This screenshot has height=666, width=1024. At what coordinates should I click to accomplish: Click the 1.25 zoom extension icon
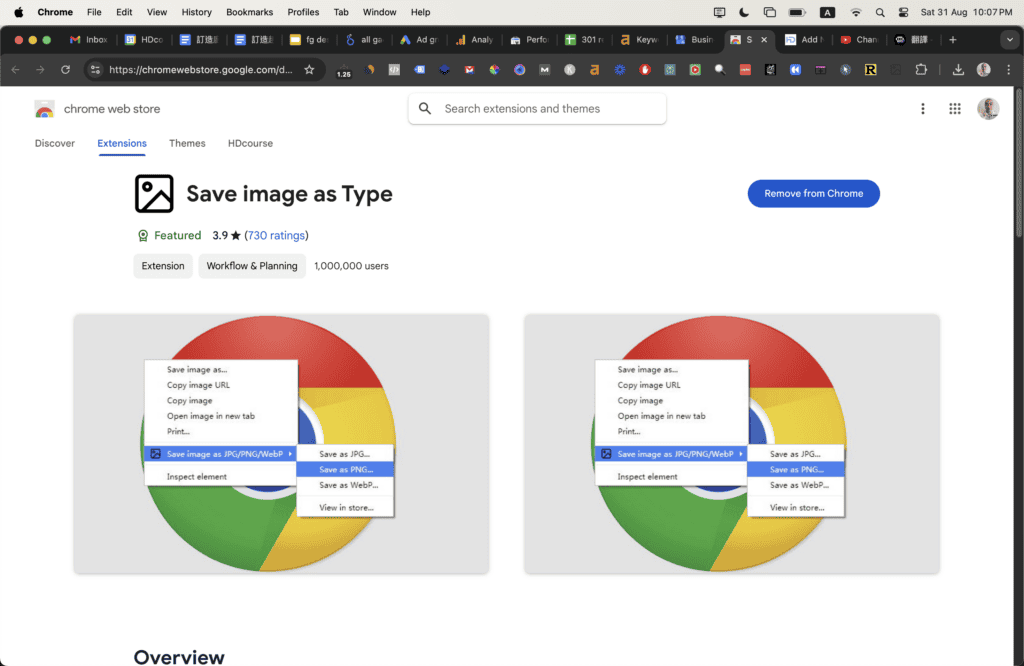pyautogui.click(x=344, y=71)
